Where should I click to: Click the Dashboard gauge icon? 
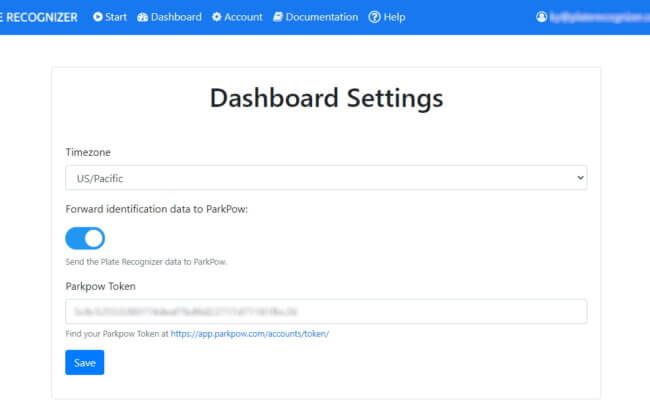click(x=143, y=17)
